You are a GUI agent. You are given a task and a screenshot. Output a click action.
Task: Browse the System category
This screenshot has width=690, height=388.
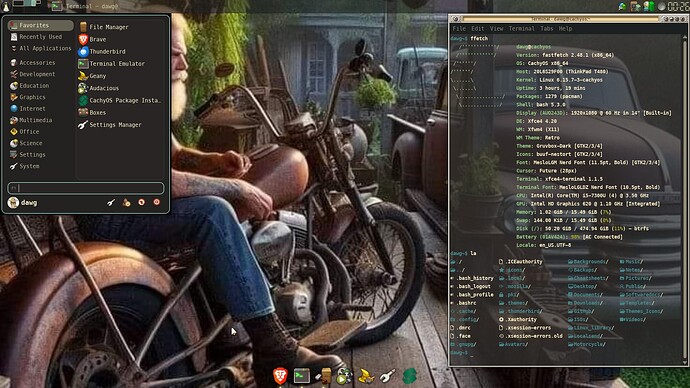coord(41,166)
